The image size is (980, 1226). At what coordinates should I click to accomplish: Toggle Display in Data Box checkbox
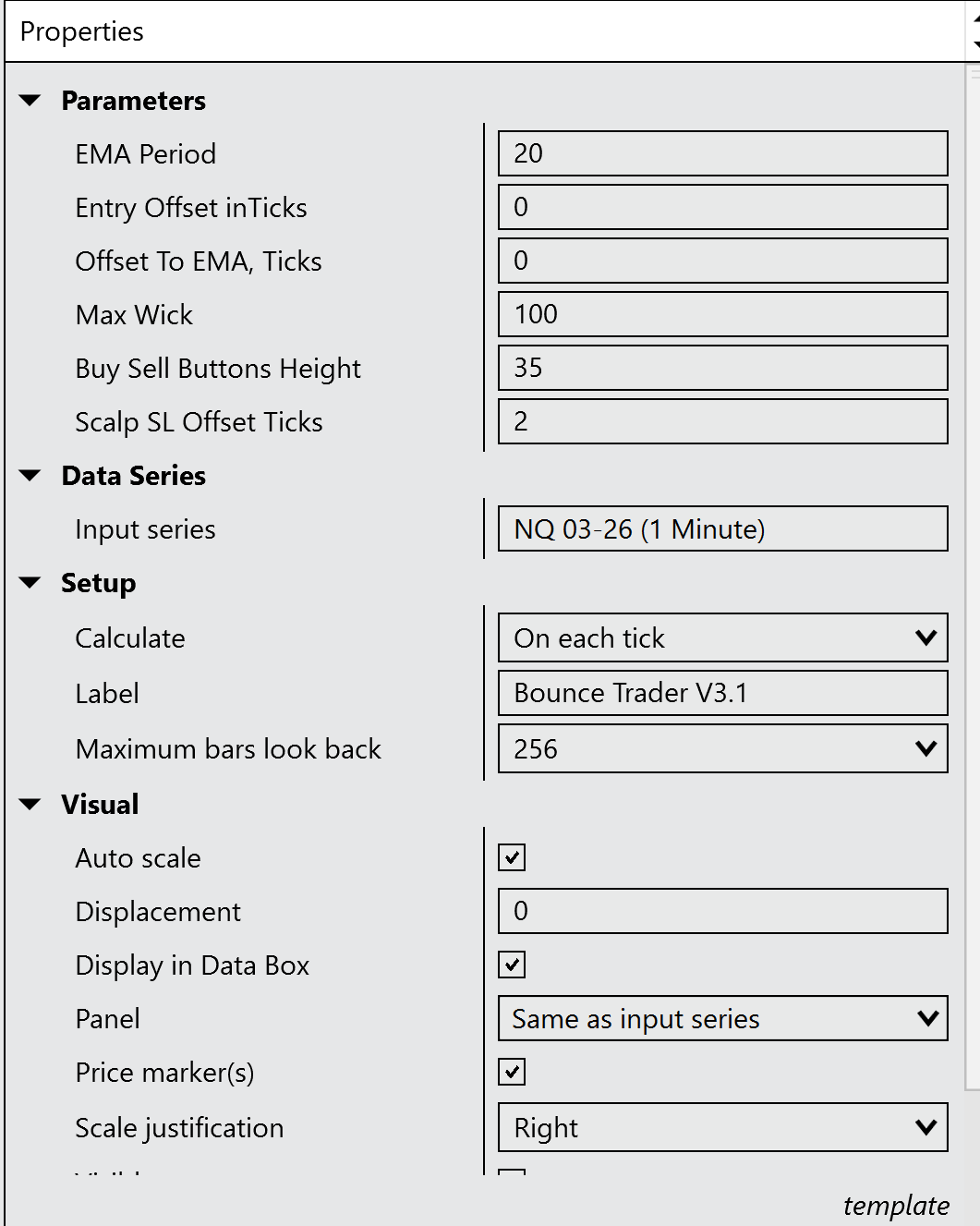click(512, 965)
